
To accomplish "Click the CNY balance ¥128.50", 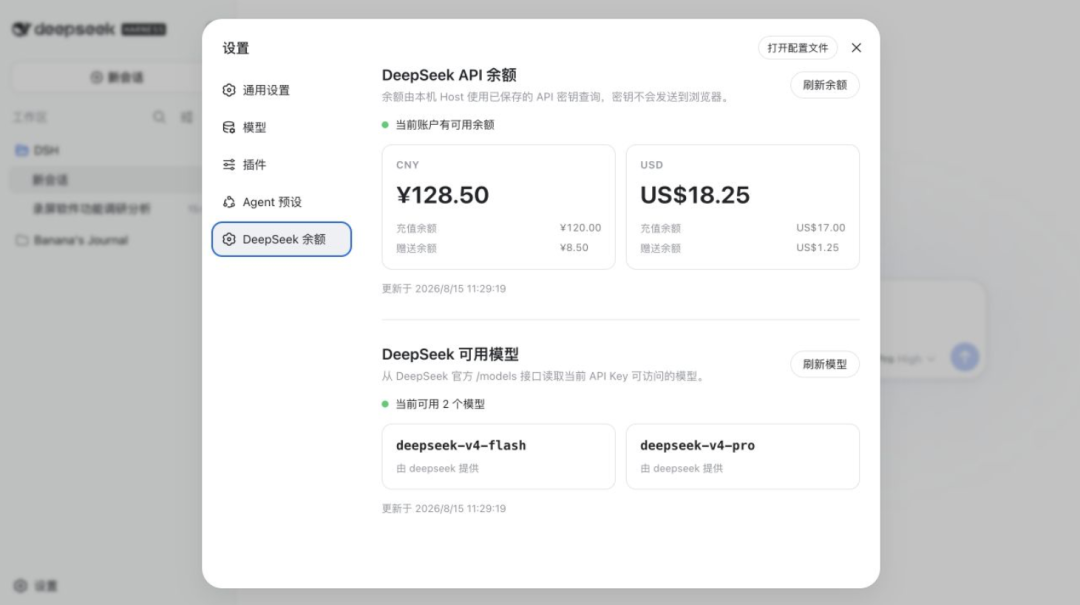I will pos(442,195).
